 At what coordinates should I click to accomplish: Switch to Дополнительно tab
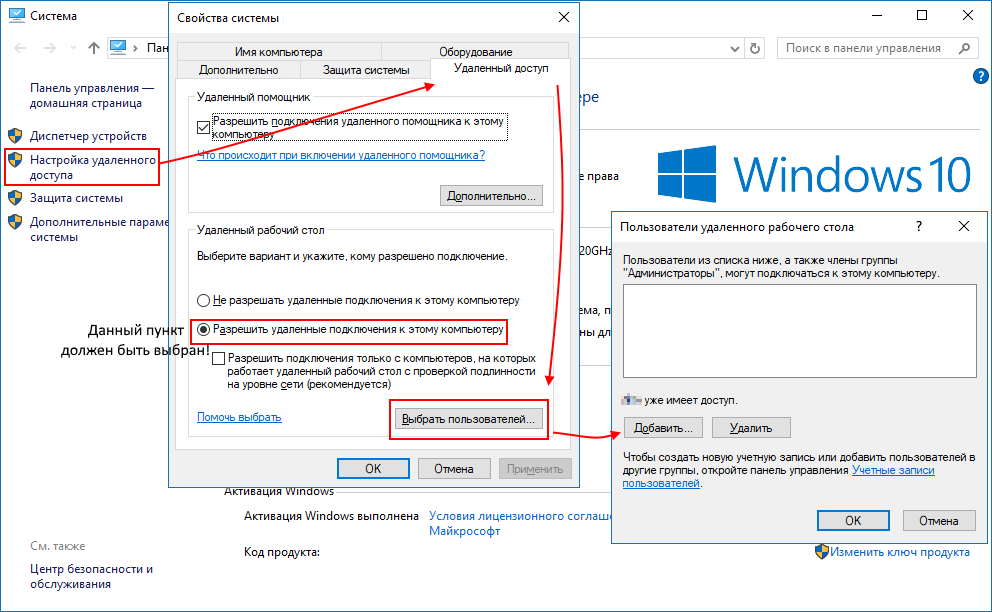click(239, 70)
